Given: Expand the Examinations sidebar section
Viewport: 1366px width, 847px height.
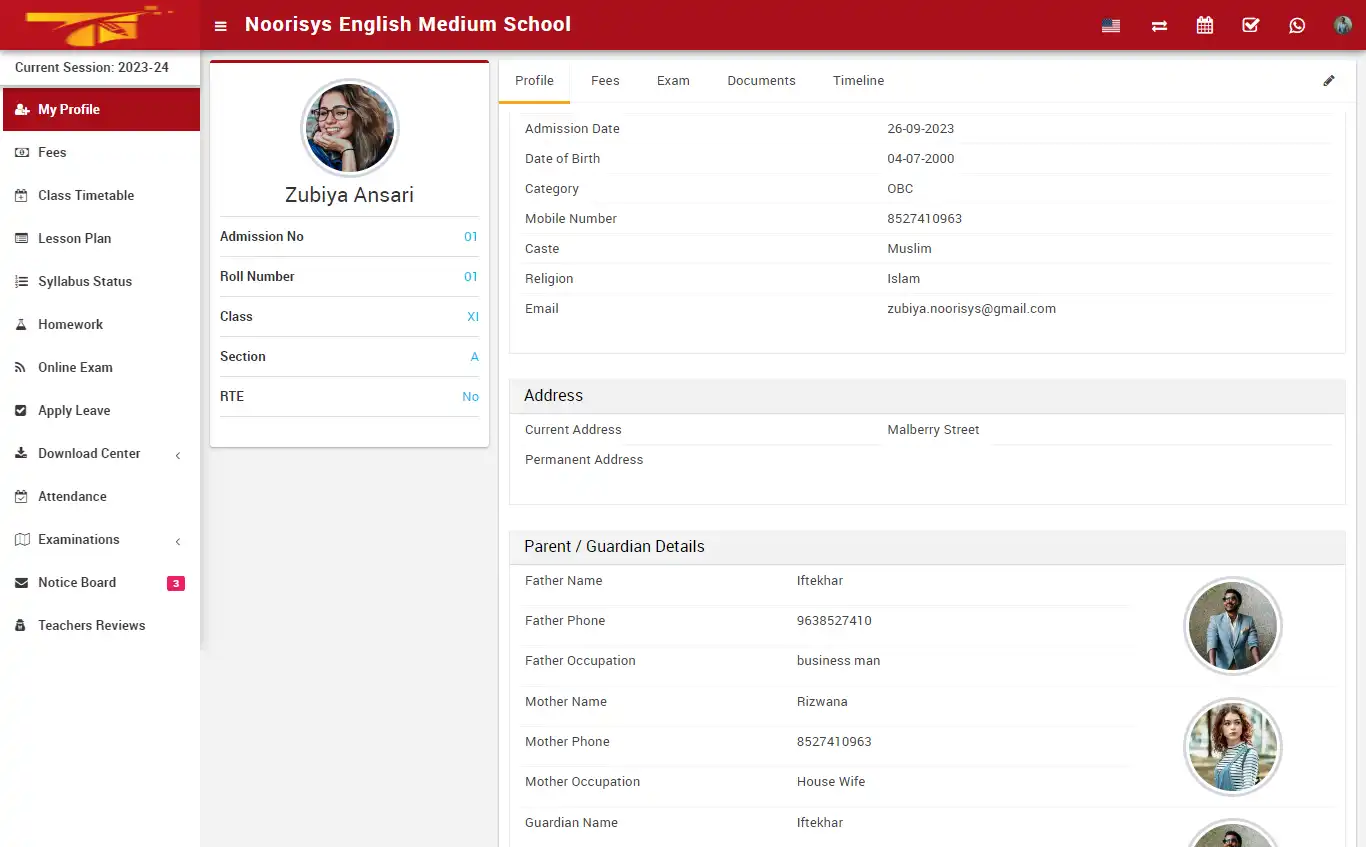Looking at the screenshot, I should click(x=79, y=539).
